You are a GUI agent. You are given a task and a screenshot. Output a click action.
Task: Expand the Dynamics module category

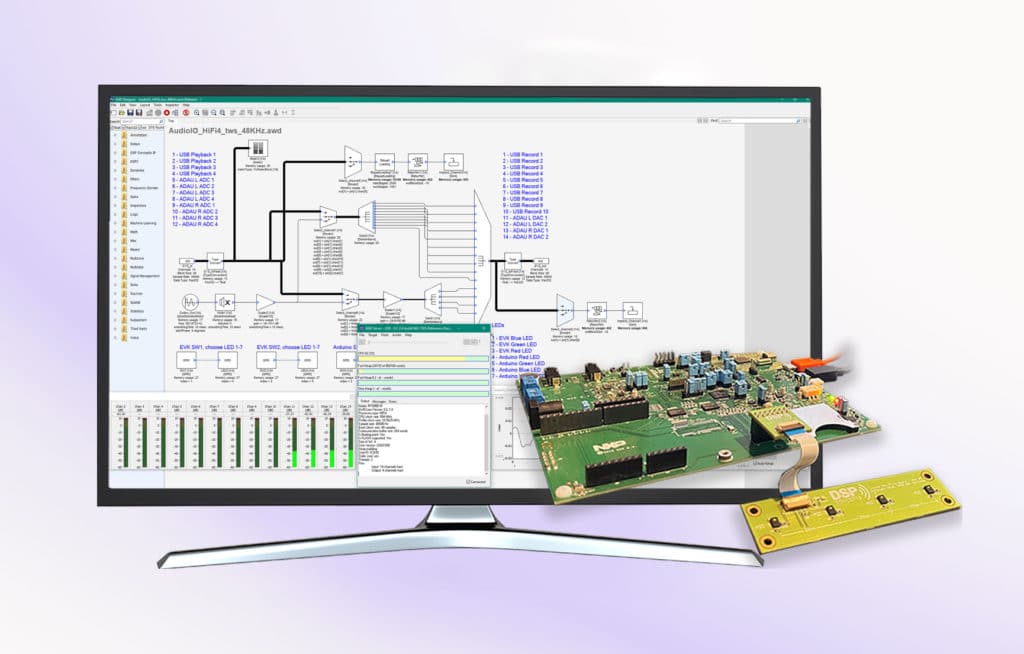click(x=116, y=170)
